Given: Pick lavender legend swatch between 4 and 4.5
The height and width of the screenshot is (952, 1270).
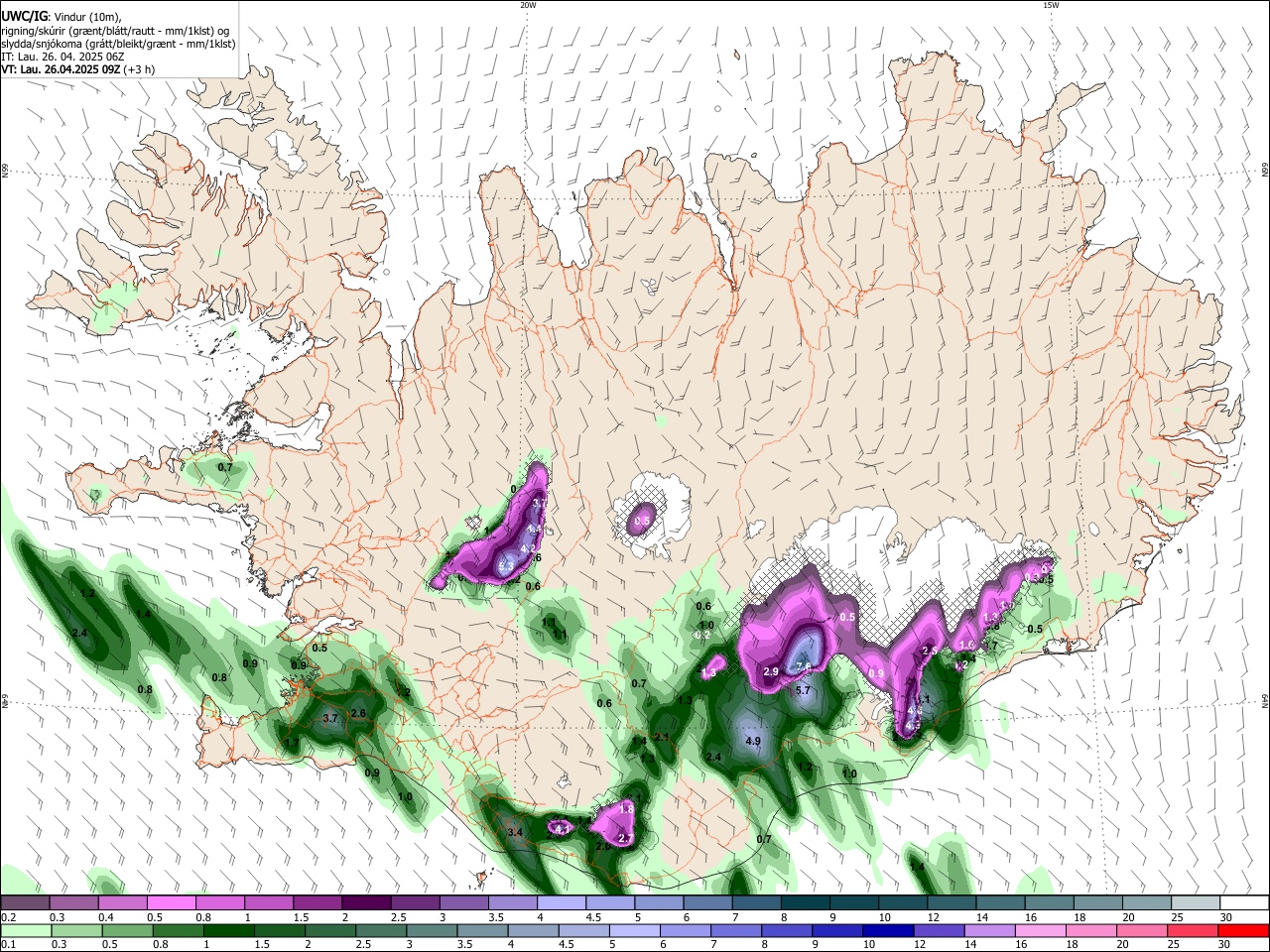Looking at the screenshot, I should 562,903.
